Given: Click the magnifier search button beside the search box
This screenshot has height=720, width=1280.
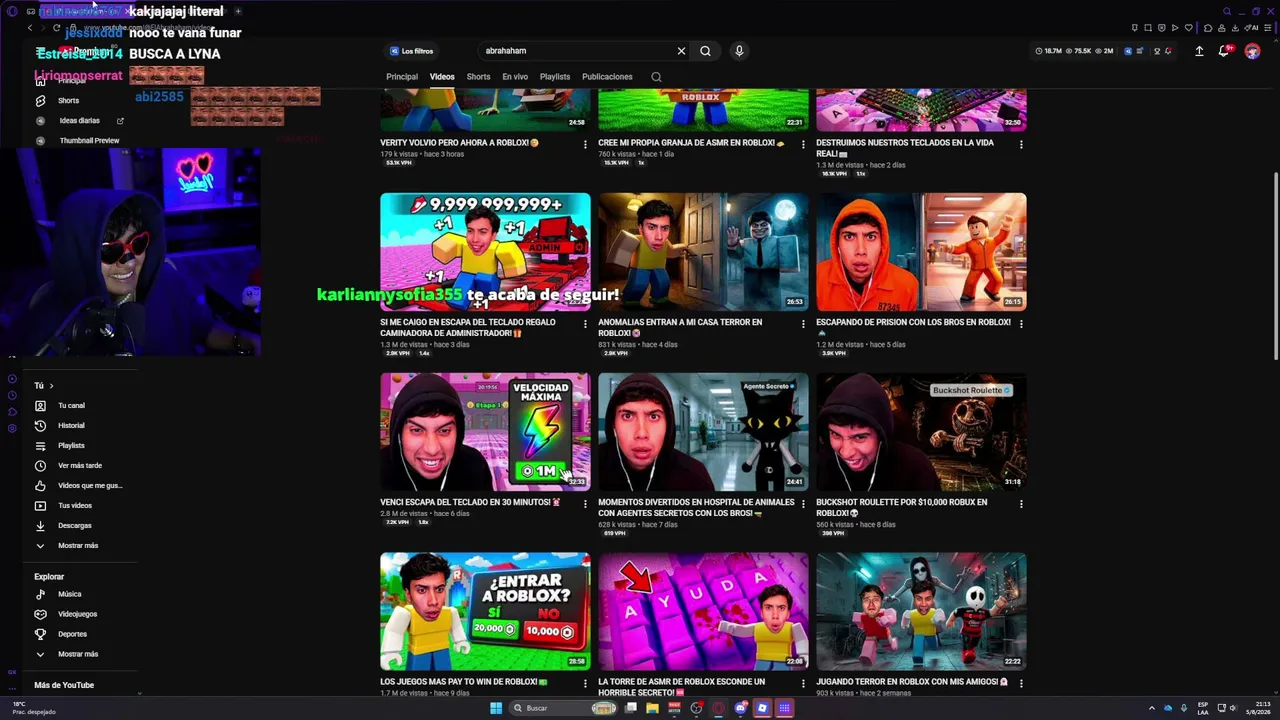Looking at the screenshot, I should click(705, 51).
